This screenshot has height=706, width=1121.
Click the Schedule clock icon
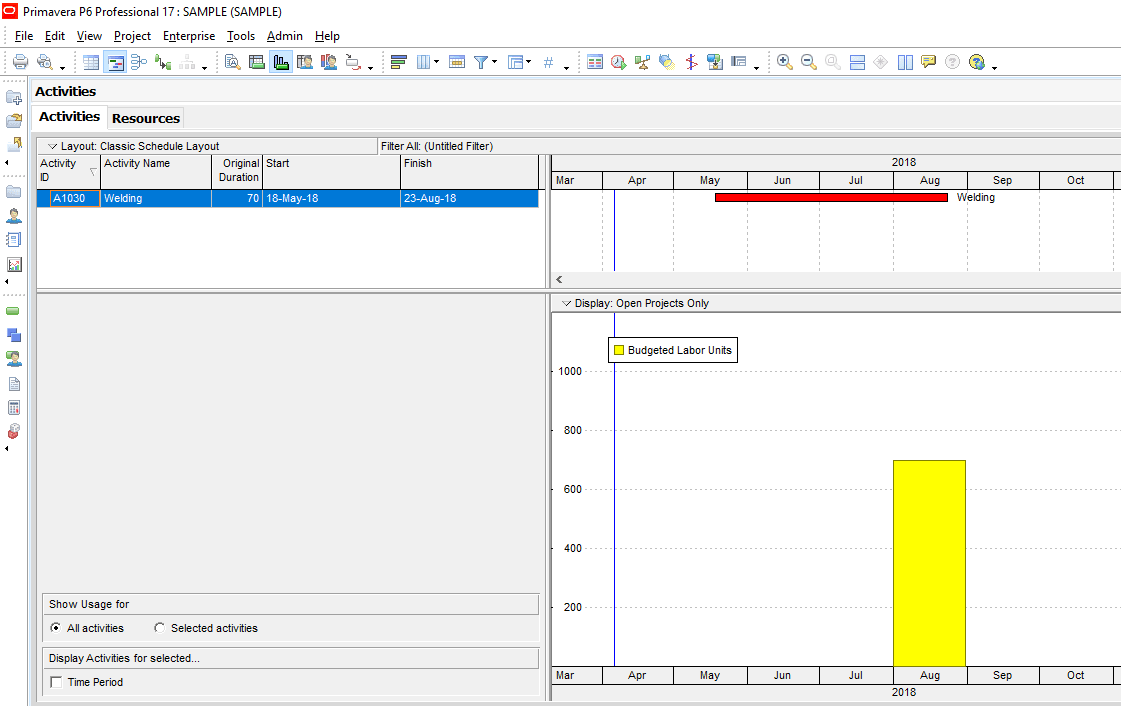(618, 62)
